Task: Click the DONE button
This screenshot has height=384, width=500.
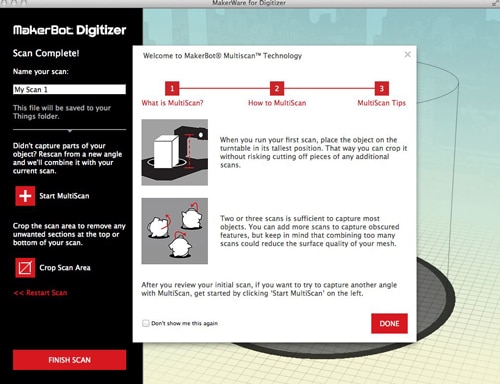Action: click(x=389, y=323)
